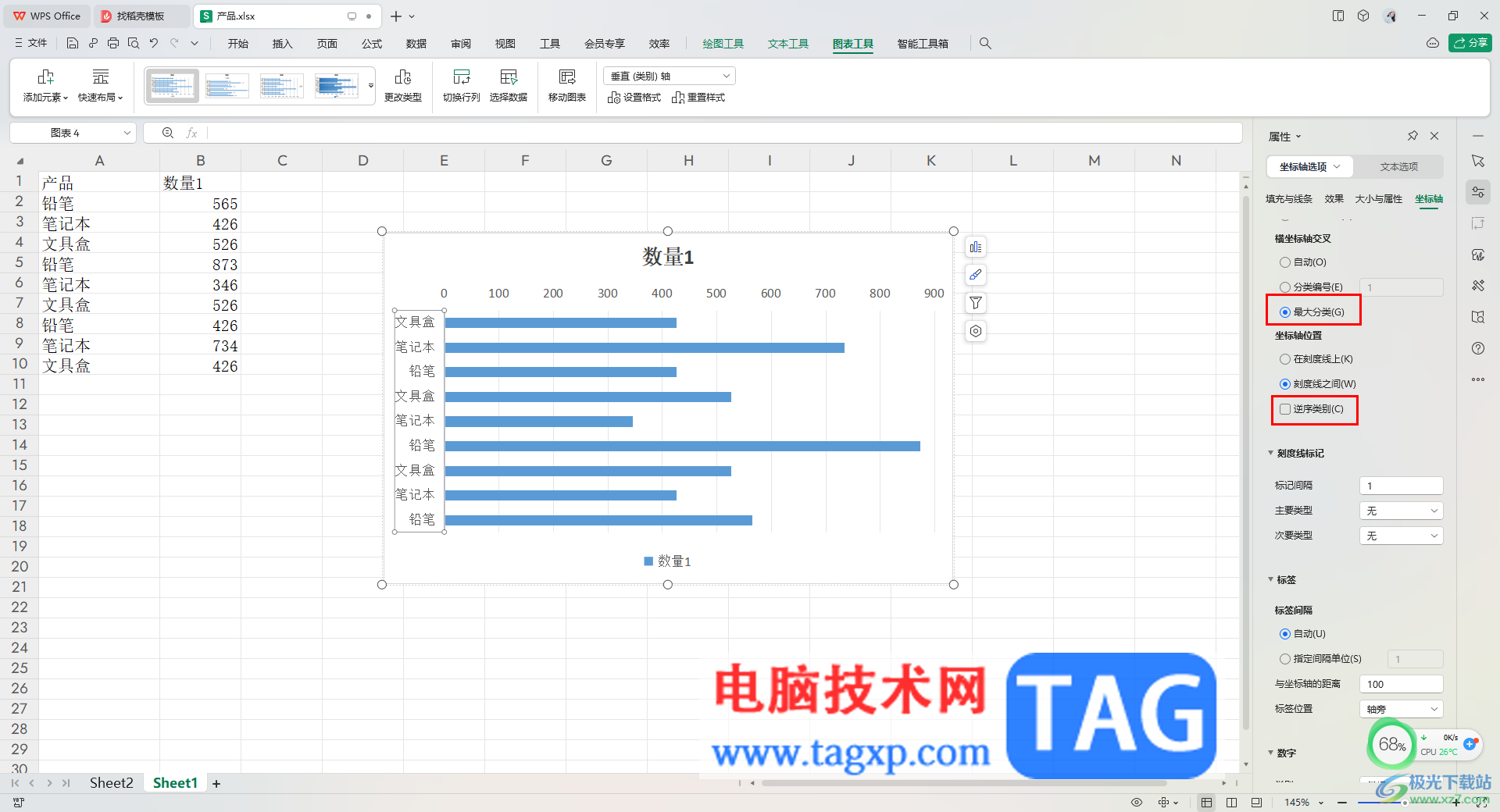1500x812 pixels.
Task: Open the Axis Options (坐标轴选项) dropdown
Action: pos(1309,167)
